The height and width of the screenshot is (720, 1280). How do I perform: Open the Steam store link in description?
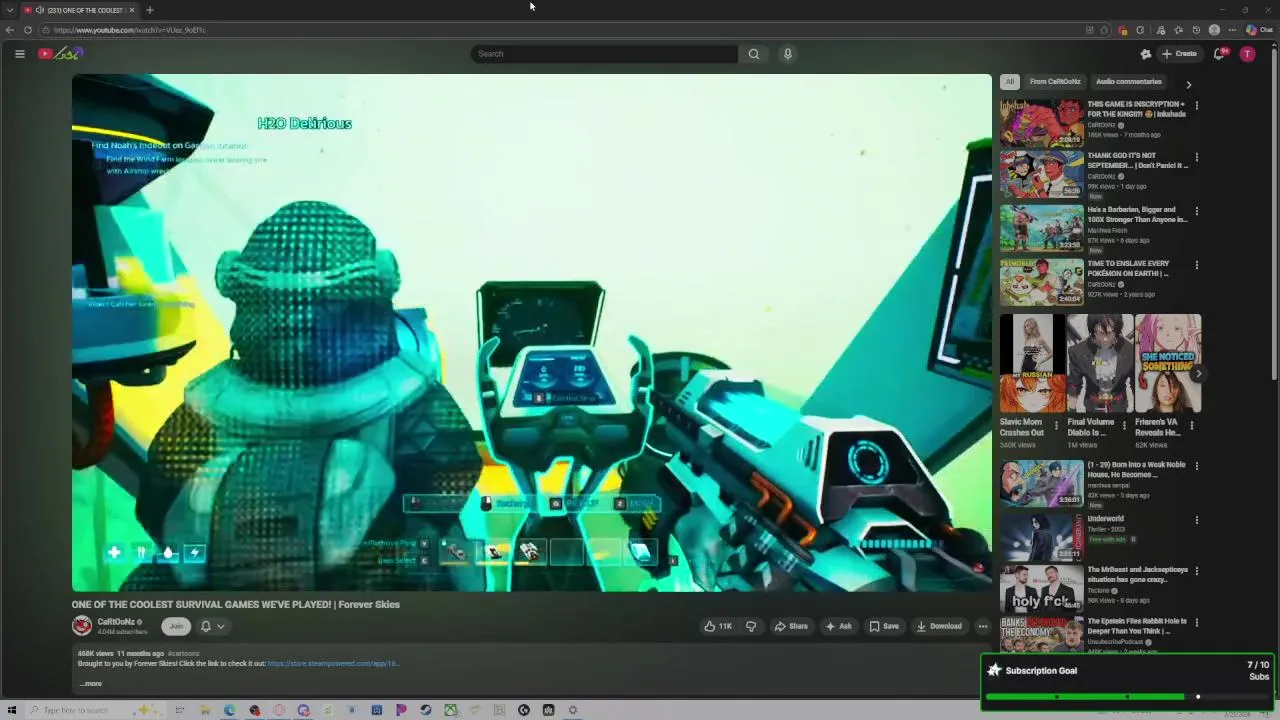[x=333, y=663]
